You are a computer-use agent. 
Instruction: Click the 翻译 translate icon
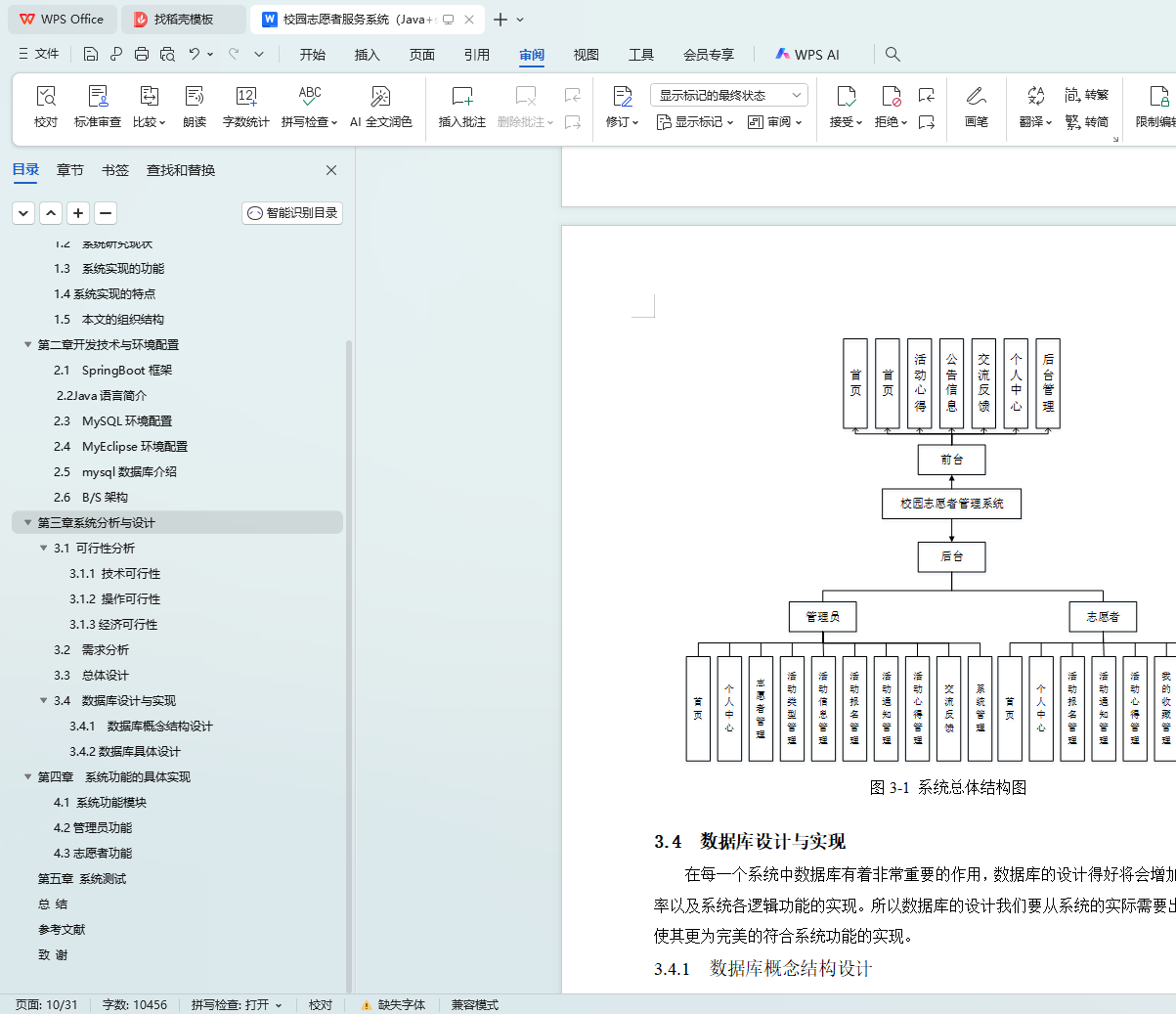(1036, 96)
